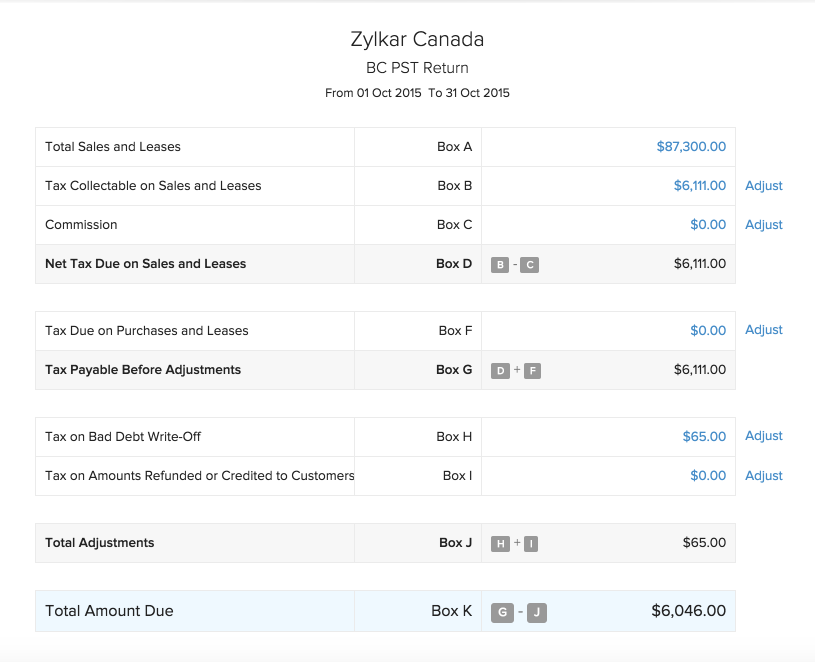
Task: Adjust Tax on Amounts Refunded or Credited
Action: point(764,476)
